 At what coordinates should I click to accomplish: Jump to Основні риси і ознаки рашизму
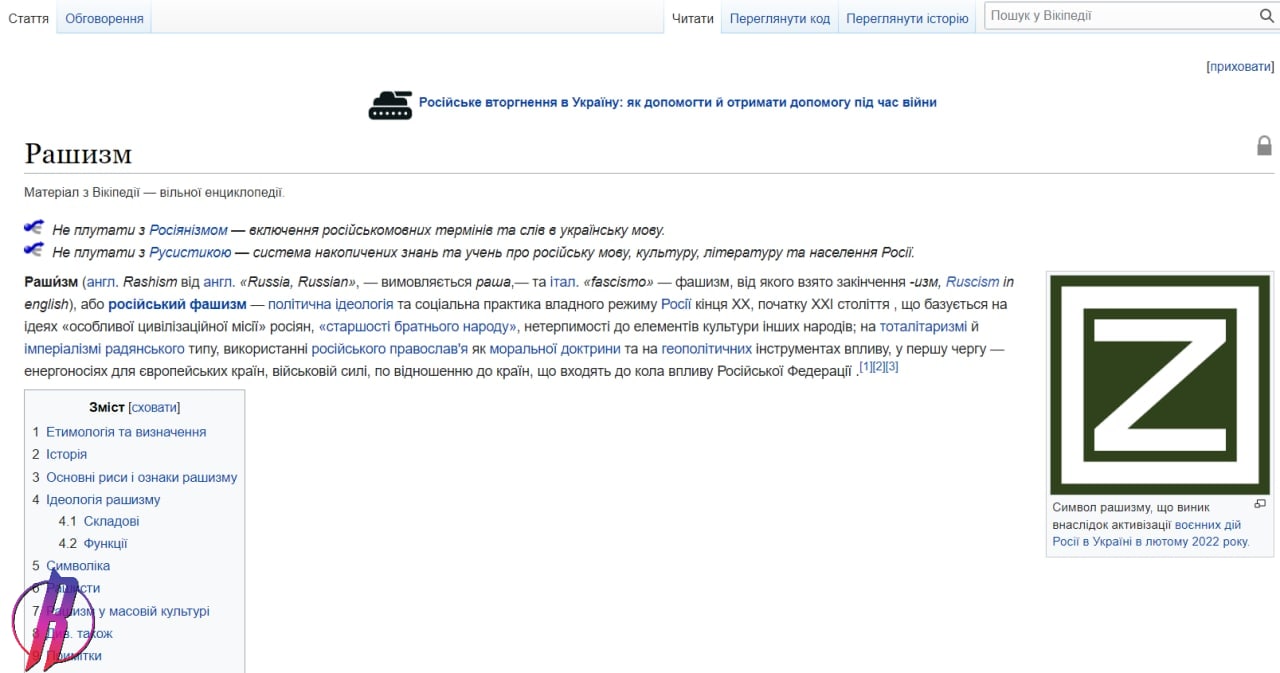point(142,477)
